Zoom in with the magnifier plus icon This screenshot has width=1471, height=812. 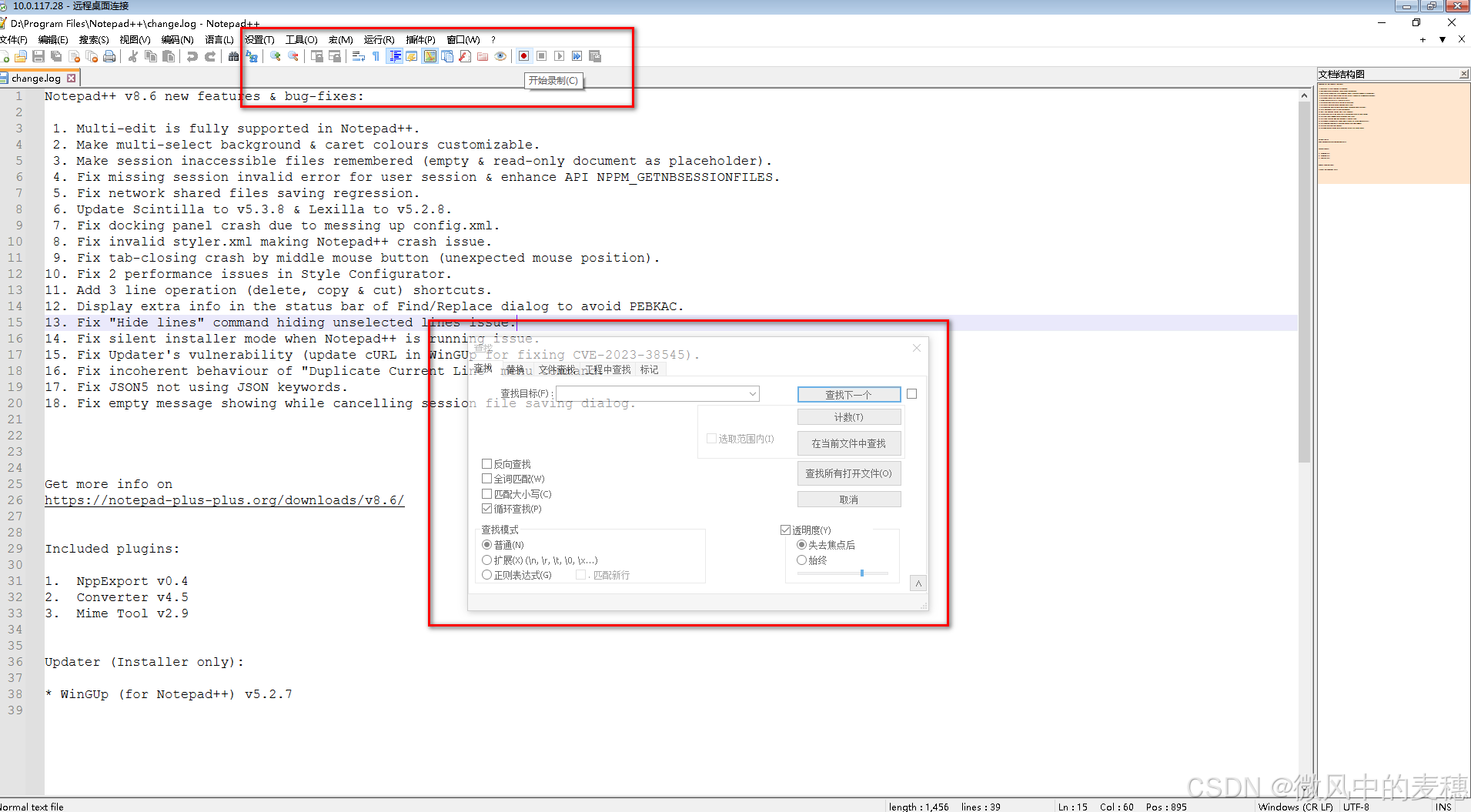276,56
